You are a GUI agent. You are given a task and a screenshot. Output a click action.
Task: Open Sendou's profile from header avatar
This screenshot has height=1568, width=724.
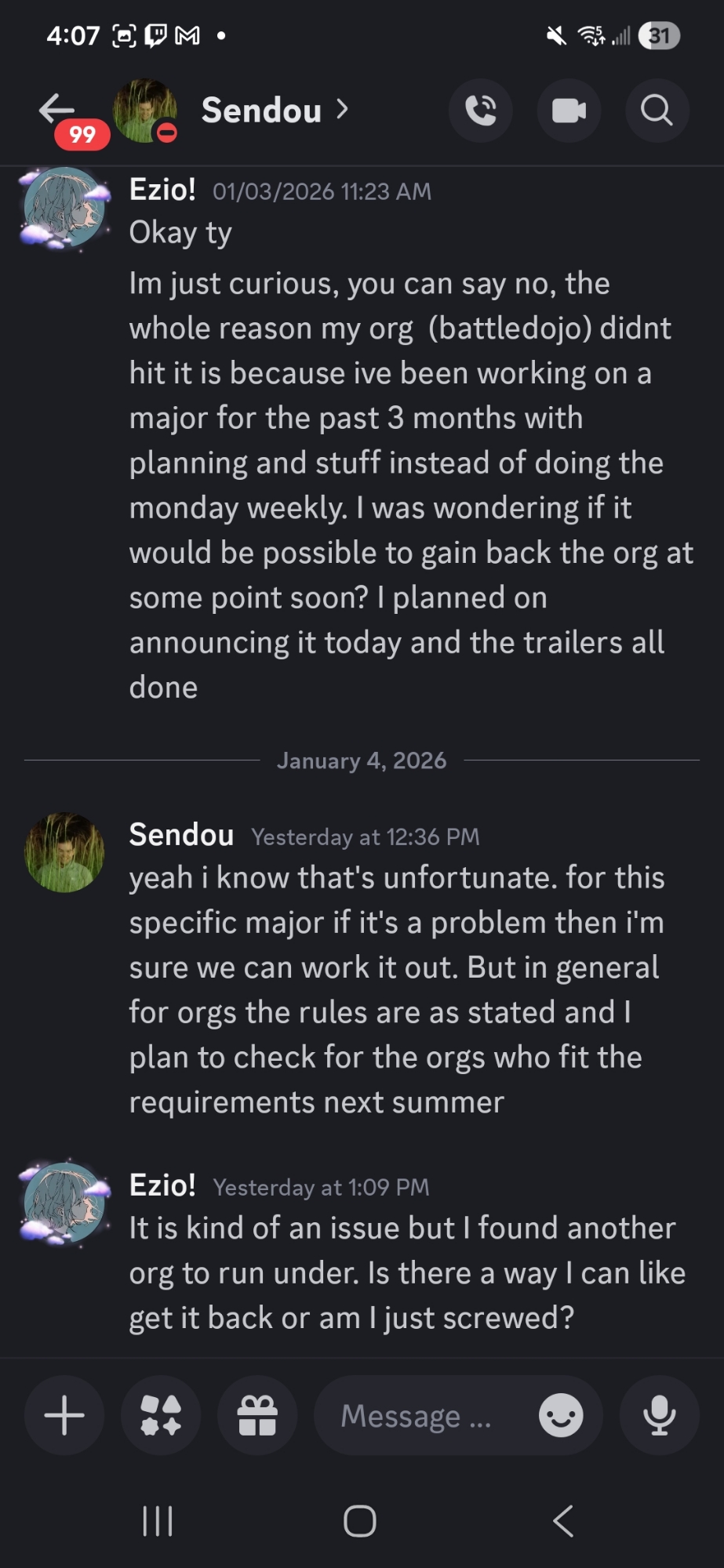(144, 111)
